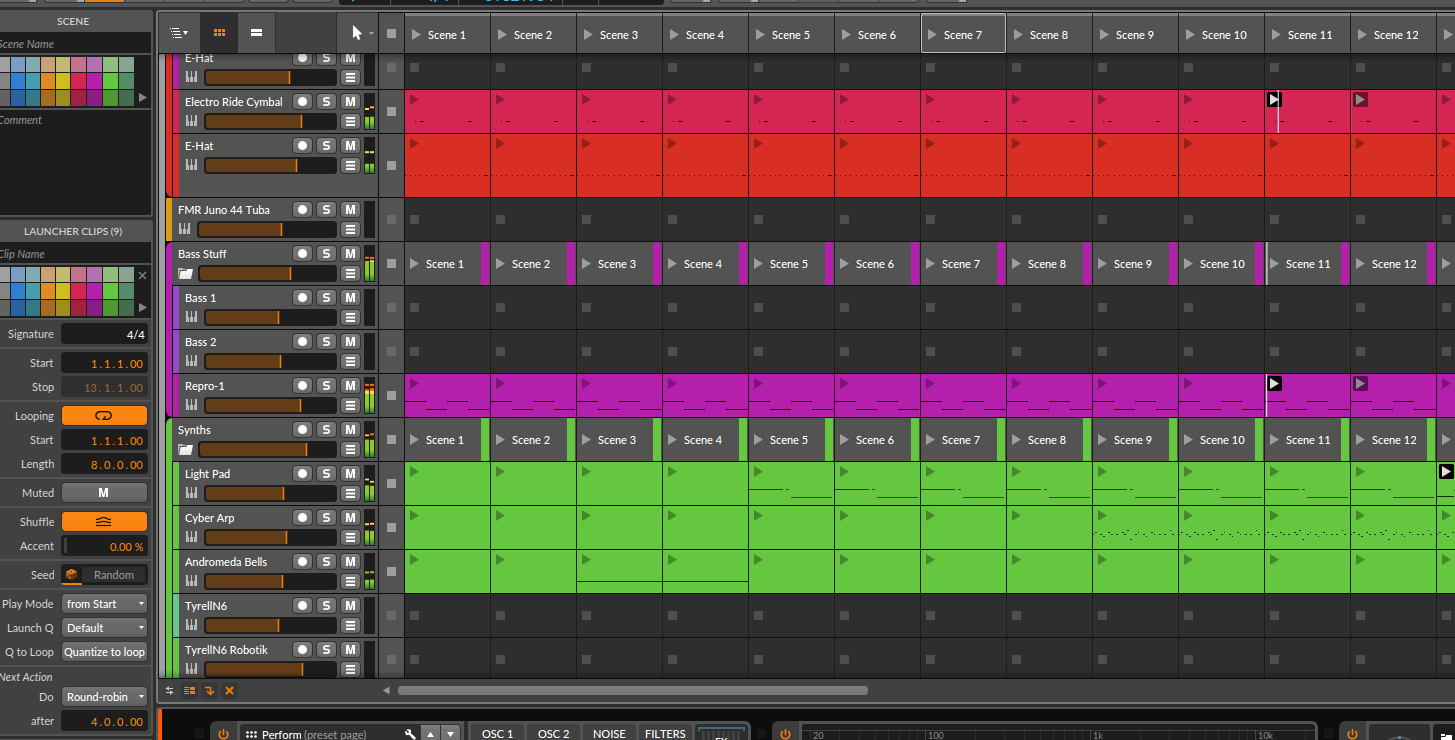Click the Random seed button
Screen dimensions: 1455x740
[114, 575]
